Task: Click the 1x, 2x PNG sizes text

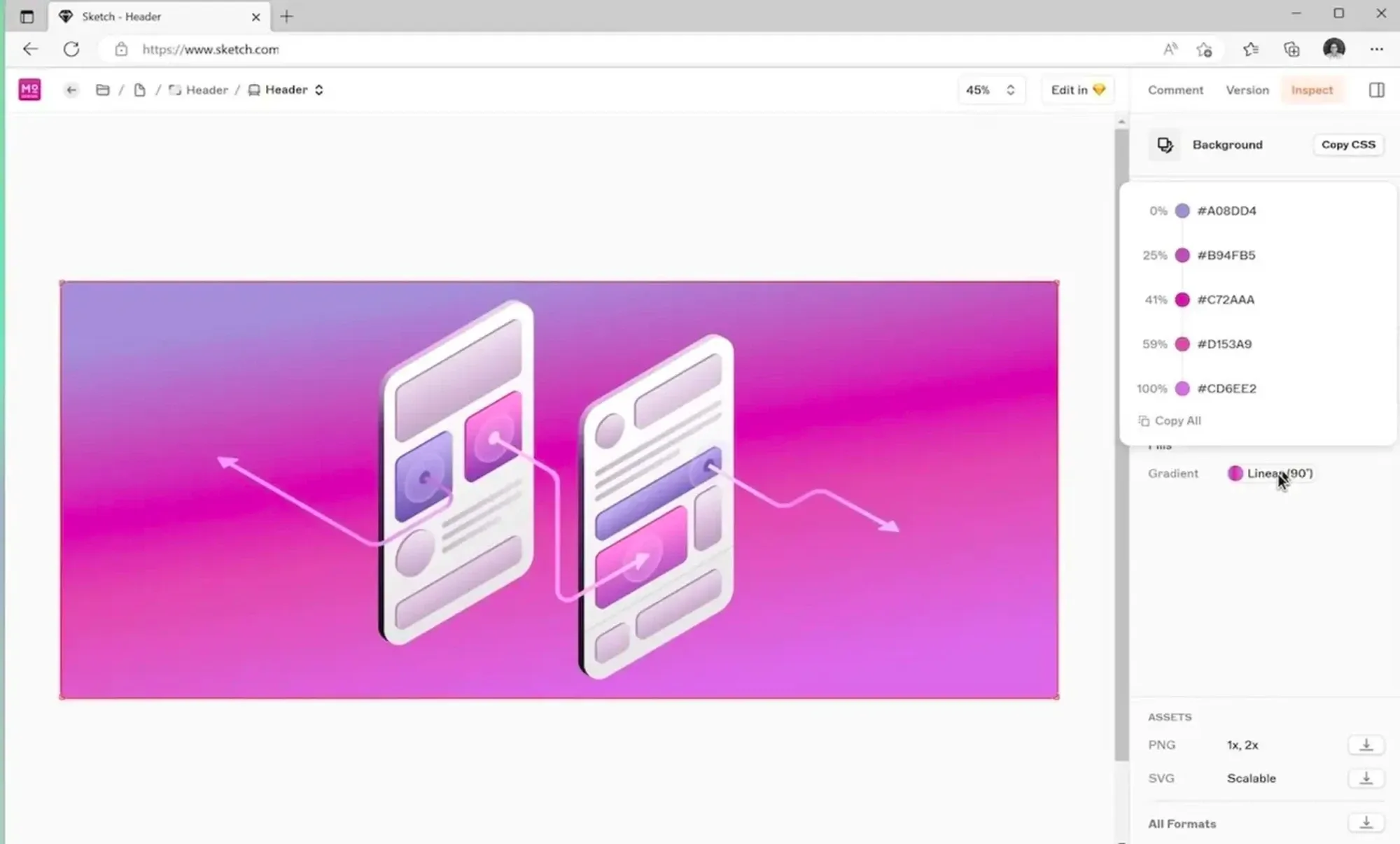Action: (1242, 745)
